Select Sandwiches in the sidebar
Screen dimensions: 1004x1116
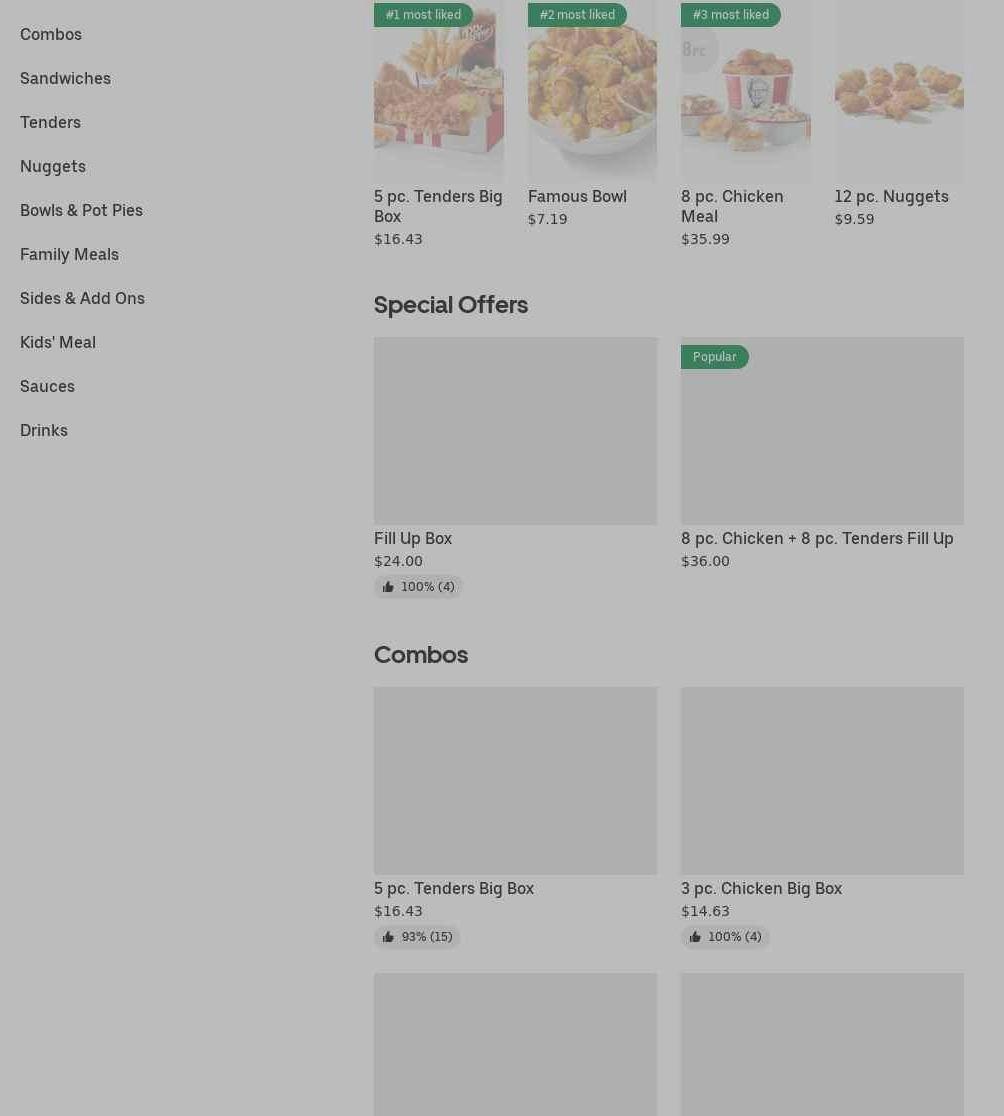coord(65,78)
